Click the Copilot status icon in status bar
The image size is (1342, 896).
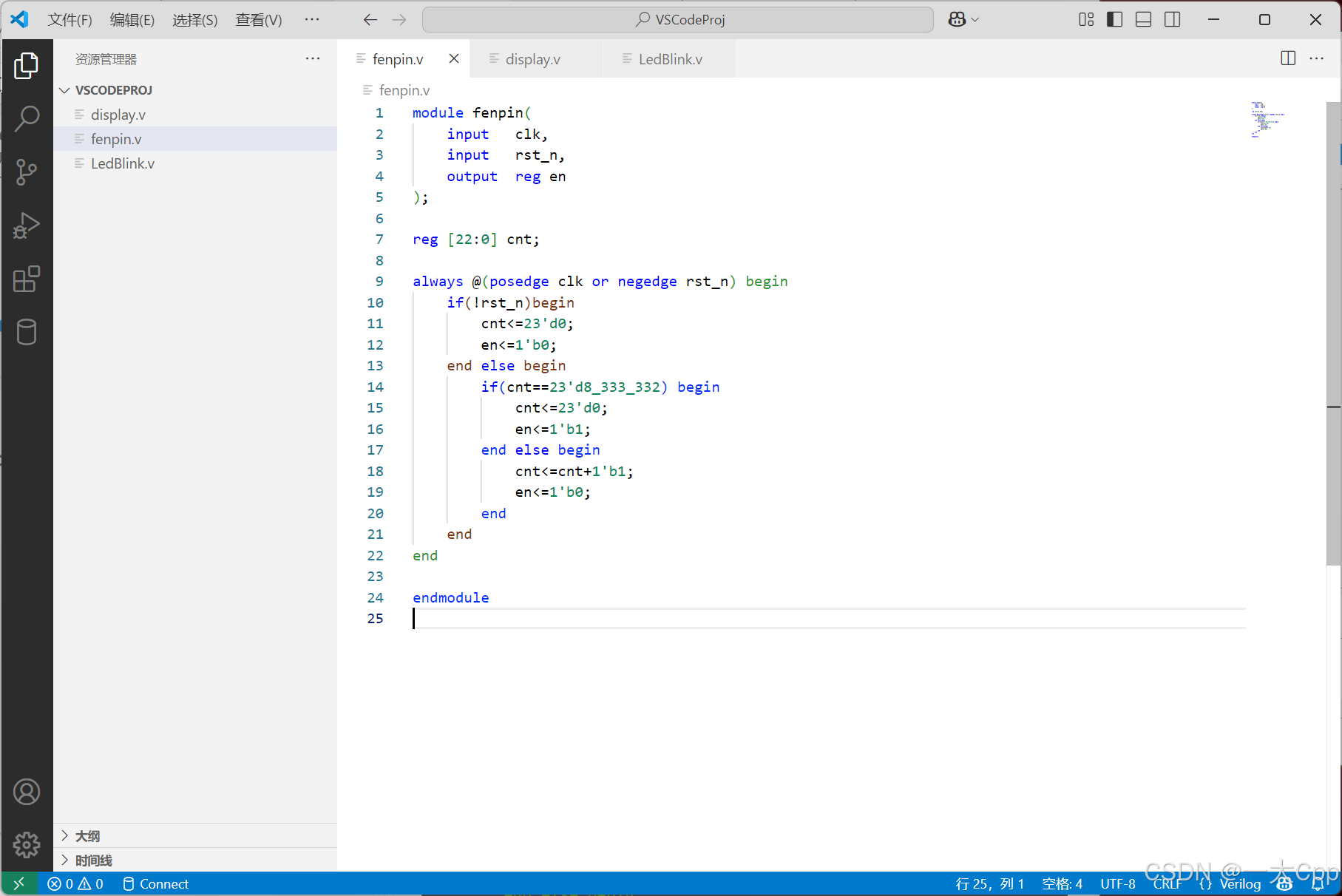tap(1285, 883)
